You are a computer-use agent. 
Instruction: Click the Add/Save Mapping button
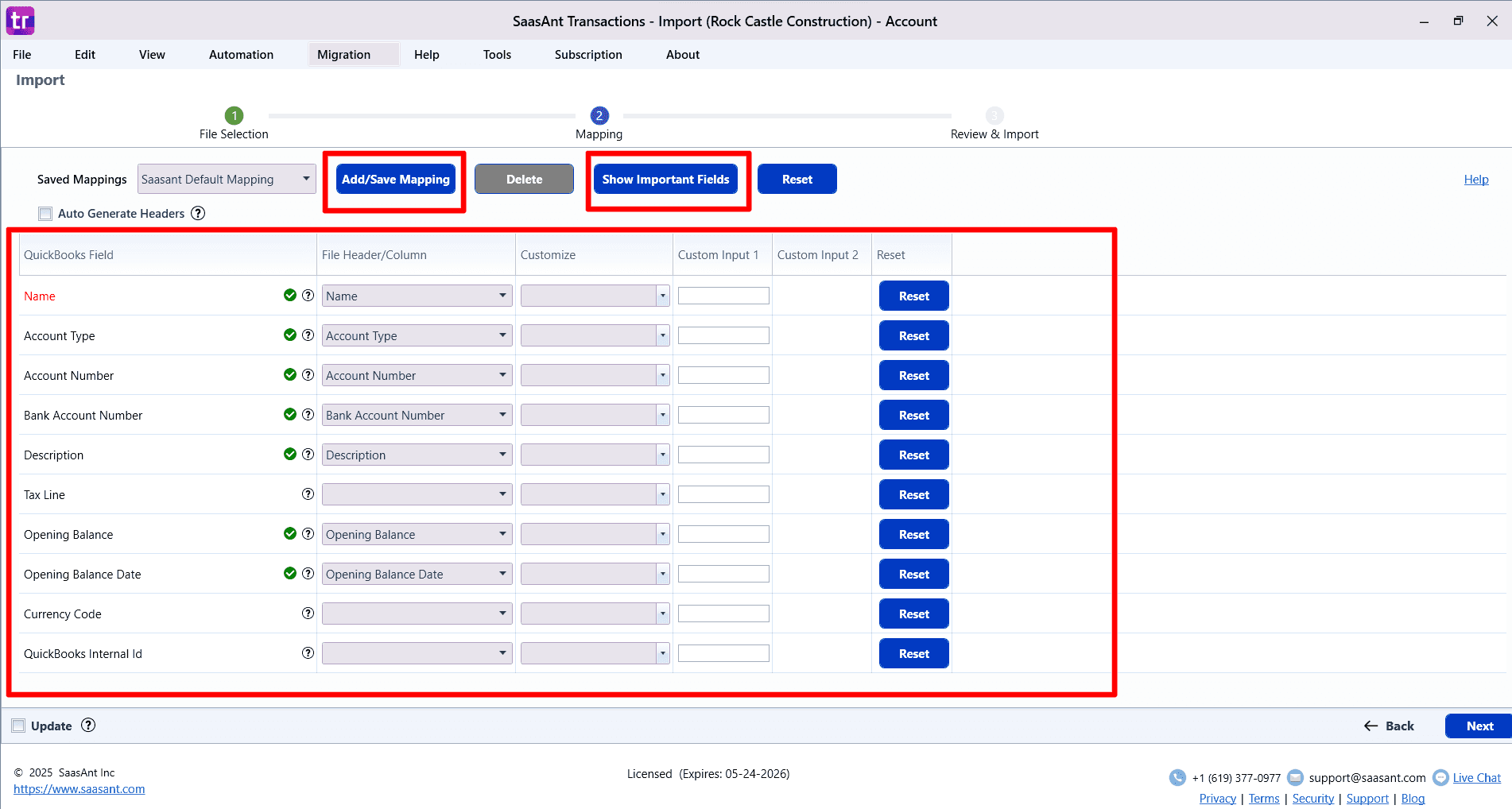point(395,180)
